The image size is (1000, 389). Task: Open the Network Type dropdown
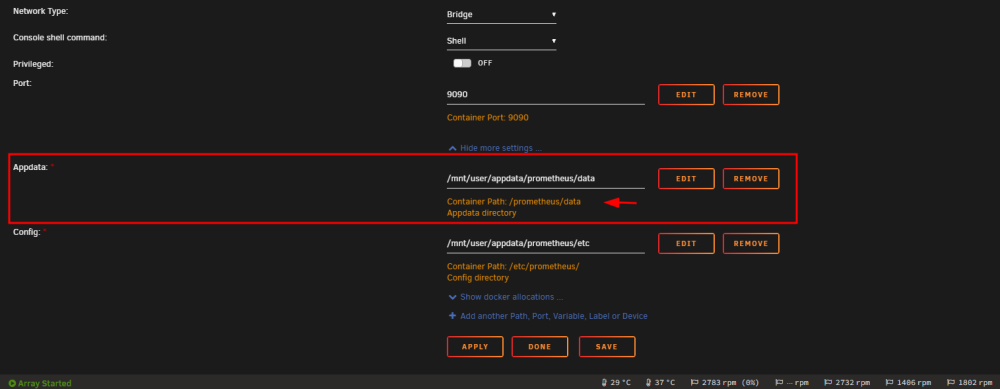[501, 14]
